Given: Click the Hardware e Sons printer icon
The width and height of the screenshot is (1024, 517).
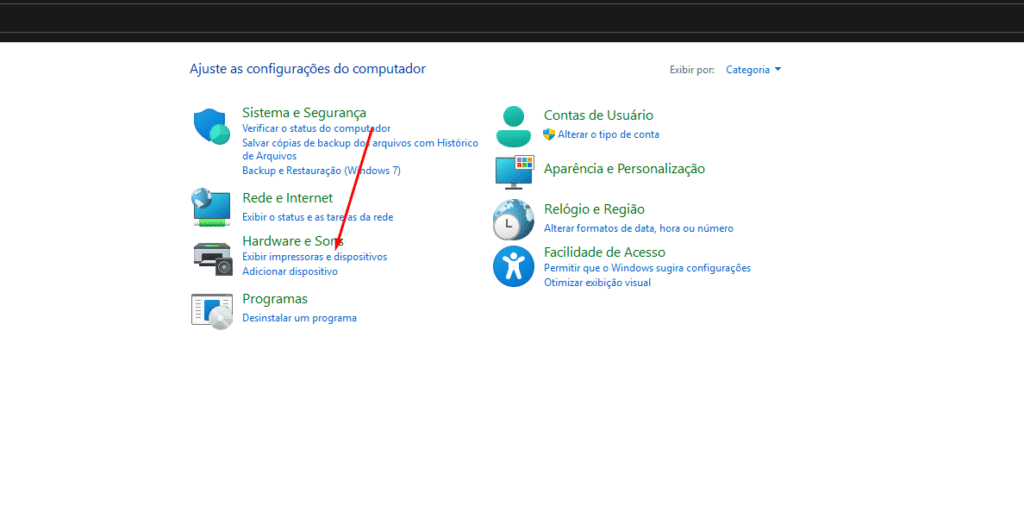Looking at the screenshot, I should [211, 258].
